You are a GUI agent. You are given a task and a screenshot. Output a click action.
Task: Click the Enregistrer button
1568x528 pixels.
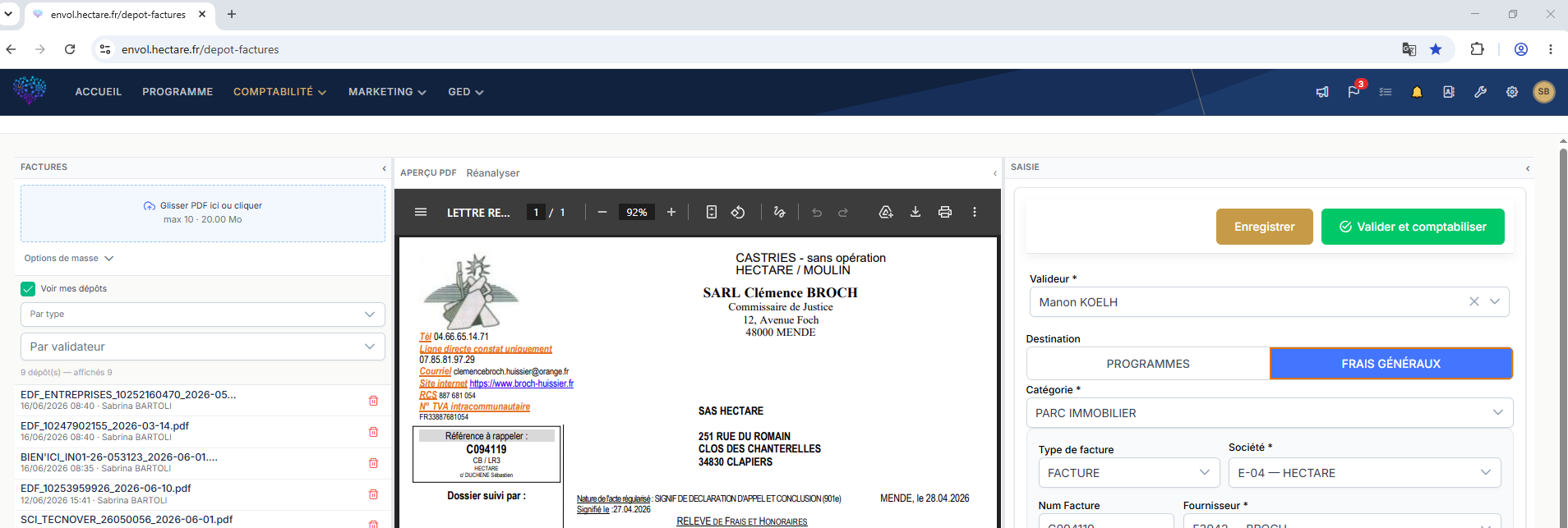[1264, 227]
